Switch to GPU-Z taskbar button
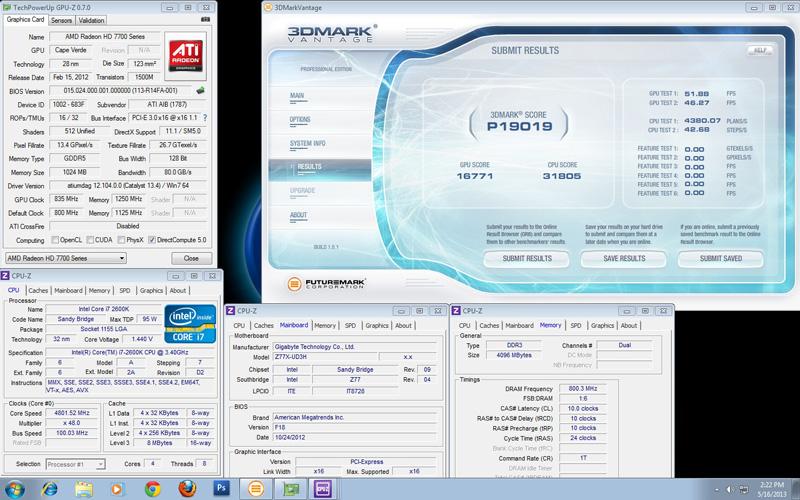 (x=291, y=489)
